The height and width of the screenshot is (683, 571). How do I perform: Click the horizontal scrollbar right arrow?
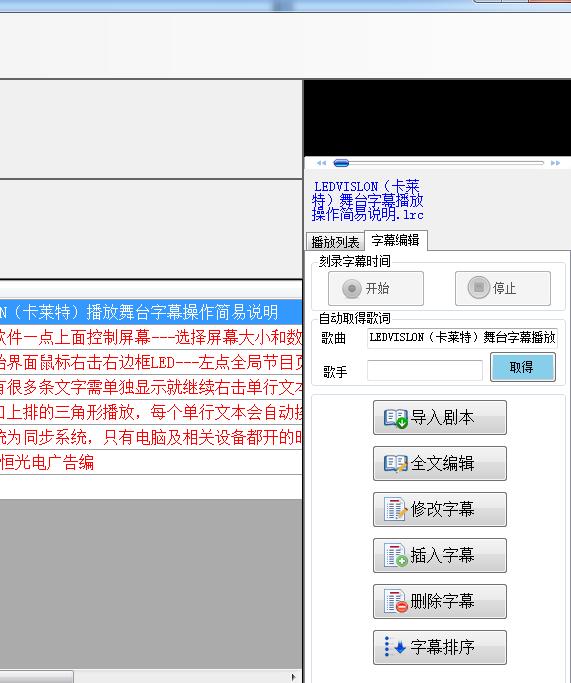coord(294,677)
